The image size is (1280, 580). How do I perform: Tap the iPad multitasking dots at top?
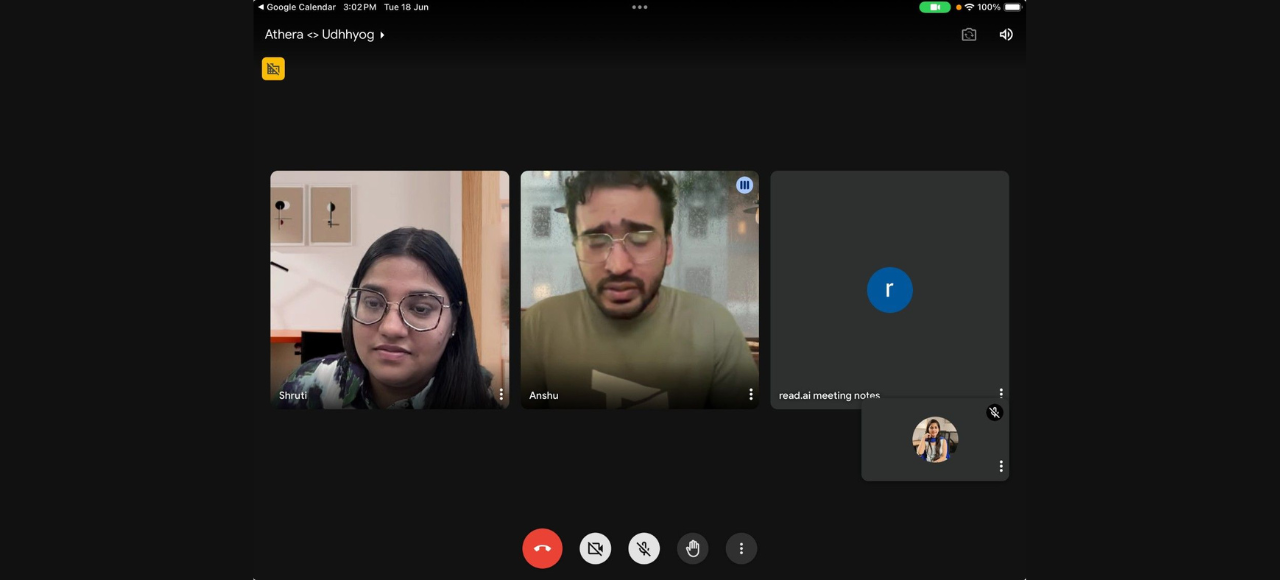point(640,7)
